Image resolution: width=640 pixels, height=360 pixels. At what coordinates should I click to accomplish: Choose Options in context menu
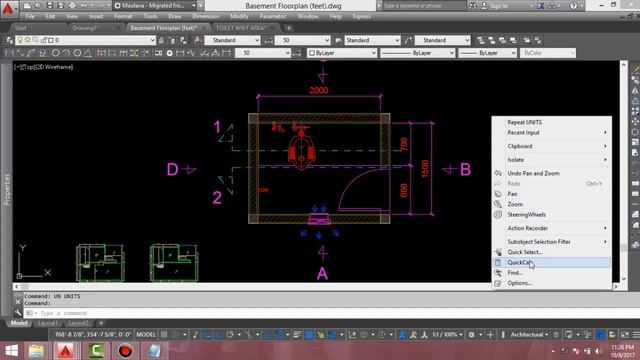coord(551,283)
